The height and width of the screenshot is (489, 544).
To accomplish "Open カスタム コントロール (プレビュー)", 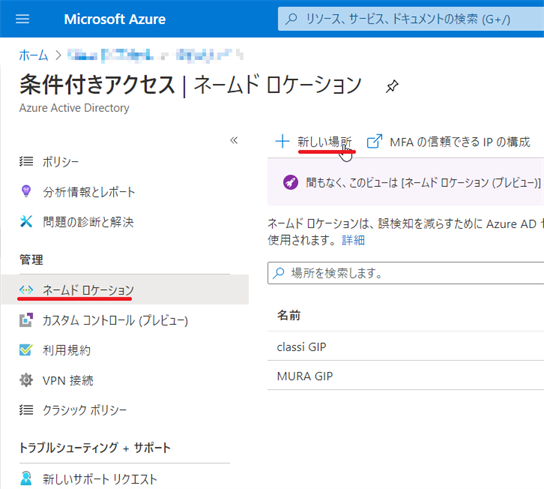I will click(x=115, y=320).
